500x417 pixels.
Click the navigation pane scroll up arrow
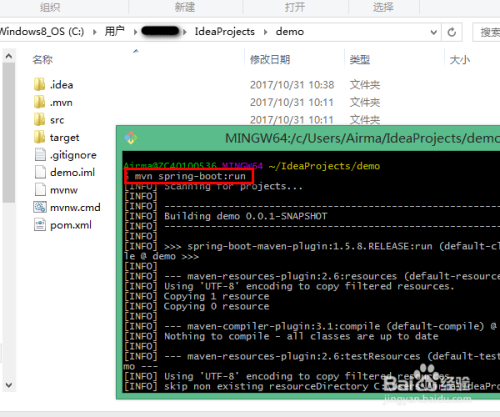point(9,56)
